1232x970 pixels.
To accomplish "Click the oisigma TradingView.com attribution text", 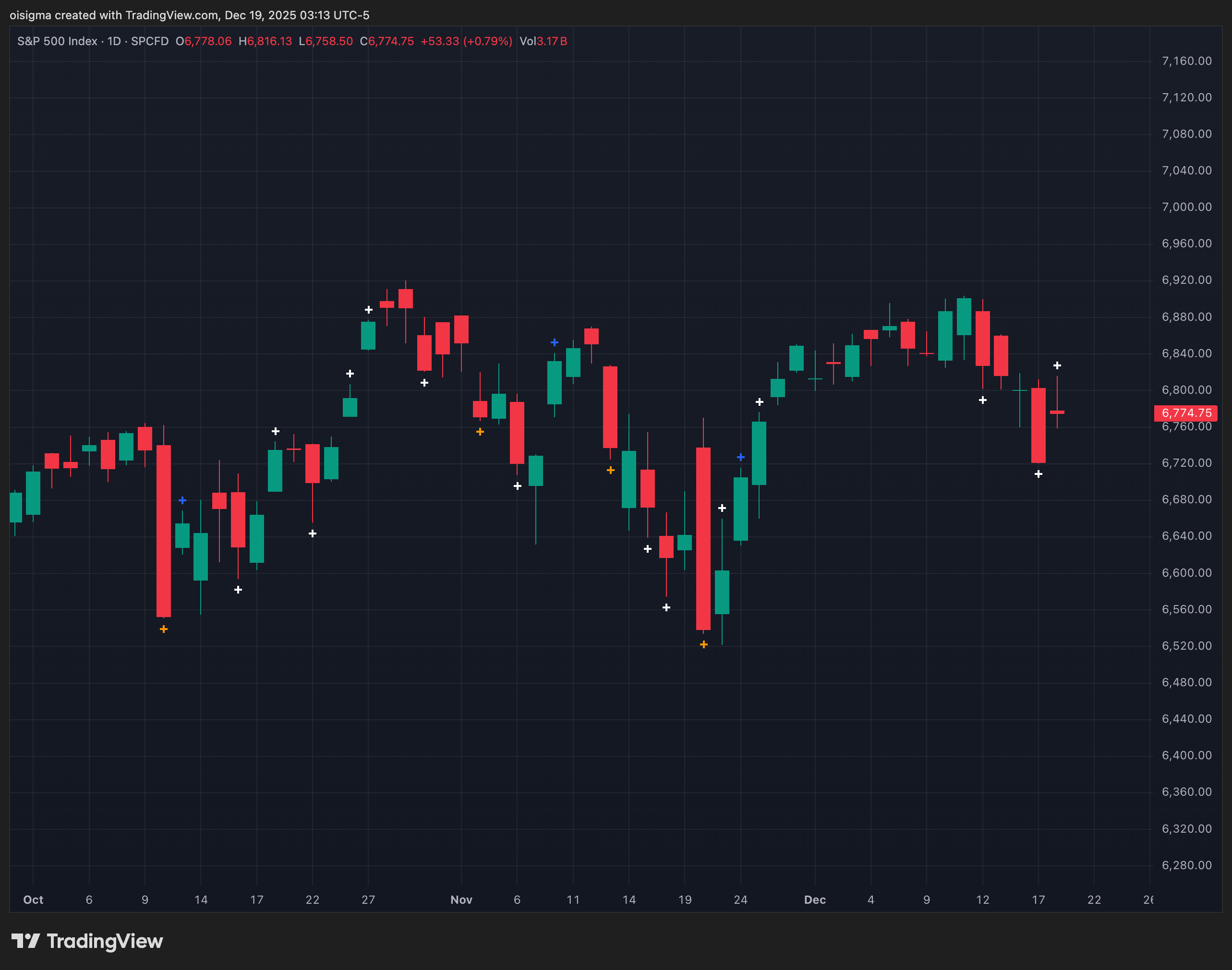I will pyautogui.click(x=189, y=15).
